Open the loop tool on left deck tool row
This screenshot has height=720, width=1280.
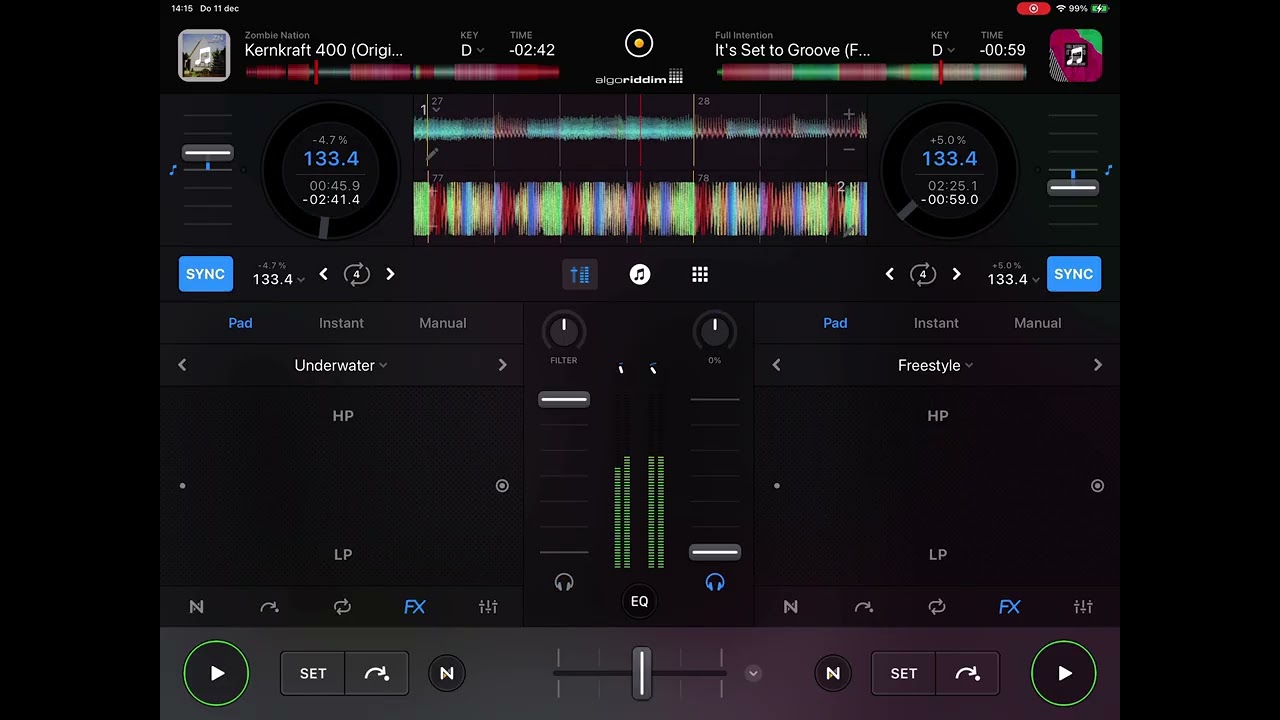tap(343, 607)
